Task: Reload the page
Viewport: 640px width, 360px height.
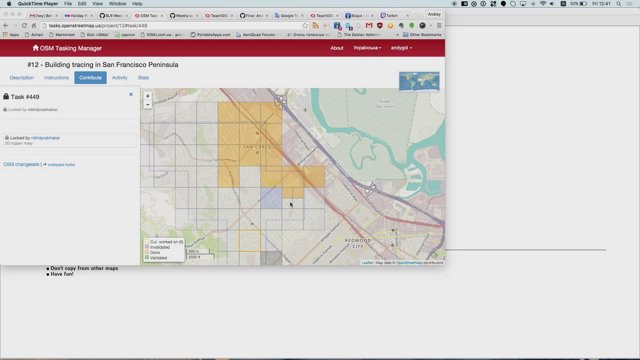Action: coord(24,25)
